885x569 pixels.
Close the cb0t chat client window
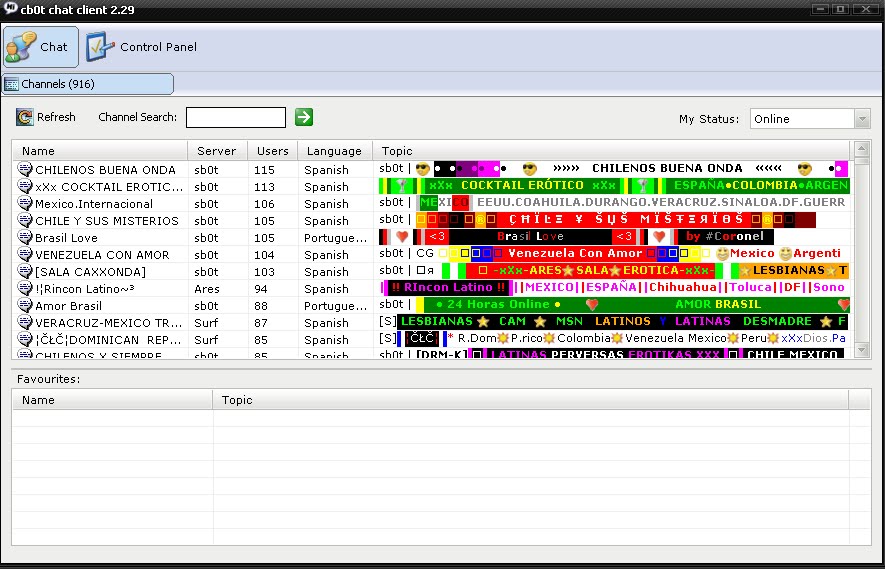tap(865, 9)
